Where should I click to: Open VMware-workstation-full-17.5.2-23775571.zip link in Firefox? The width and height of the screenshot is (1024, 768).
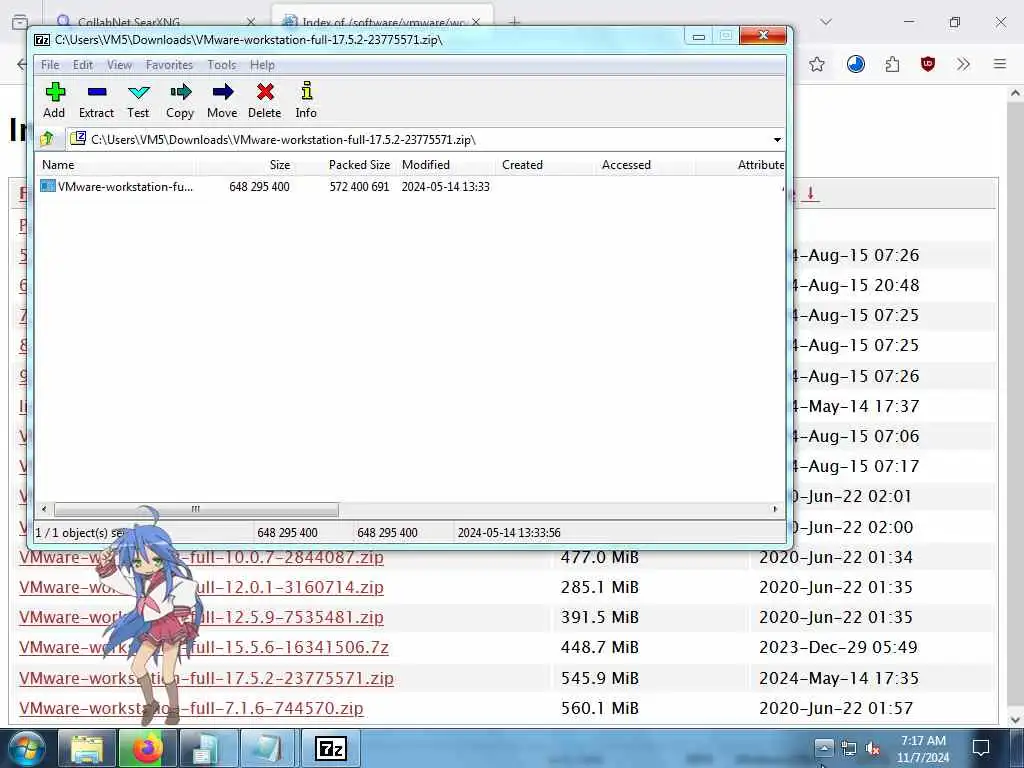coord(206,678)
